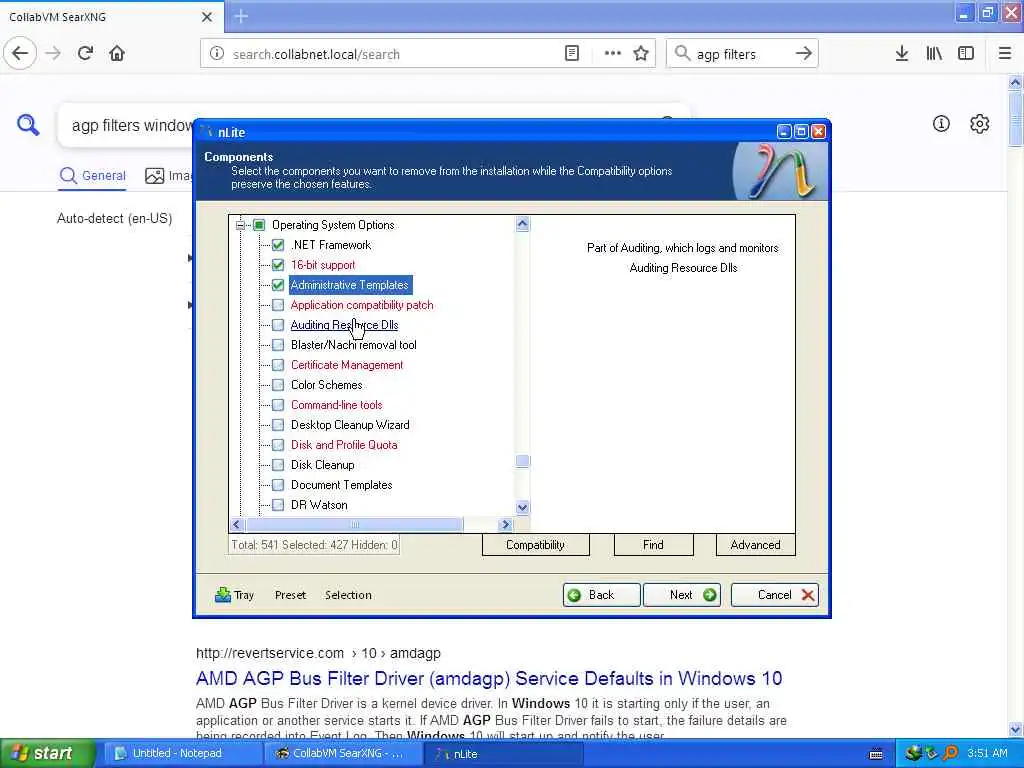Select the Disk and Profile Quota item
This screenshot has width=1024, height=768.
point(344,445)
